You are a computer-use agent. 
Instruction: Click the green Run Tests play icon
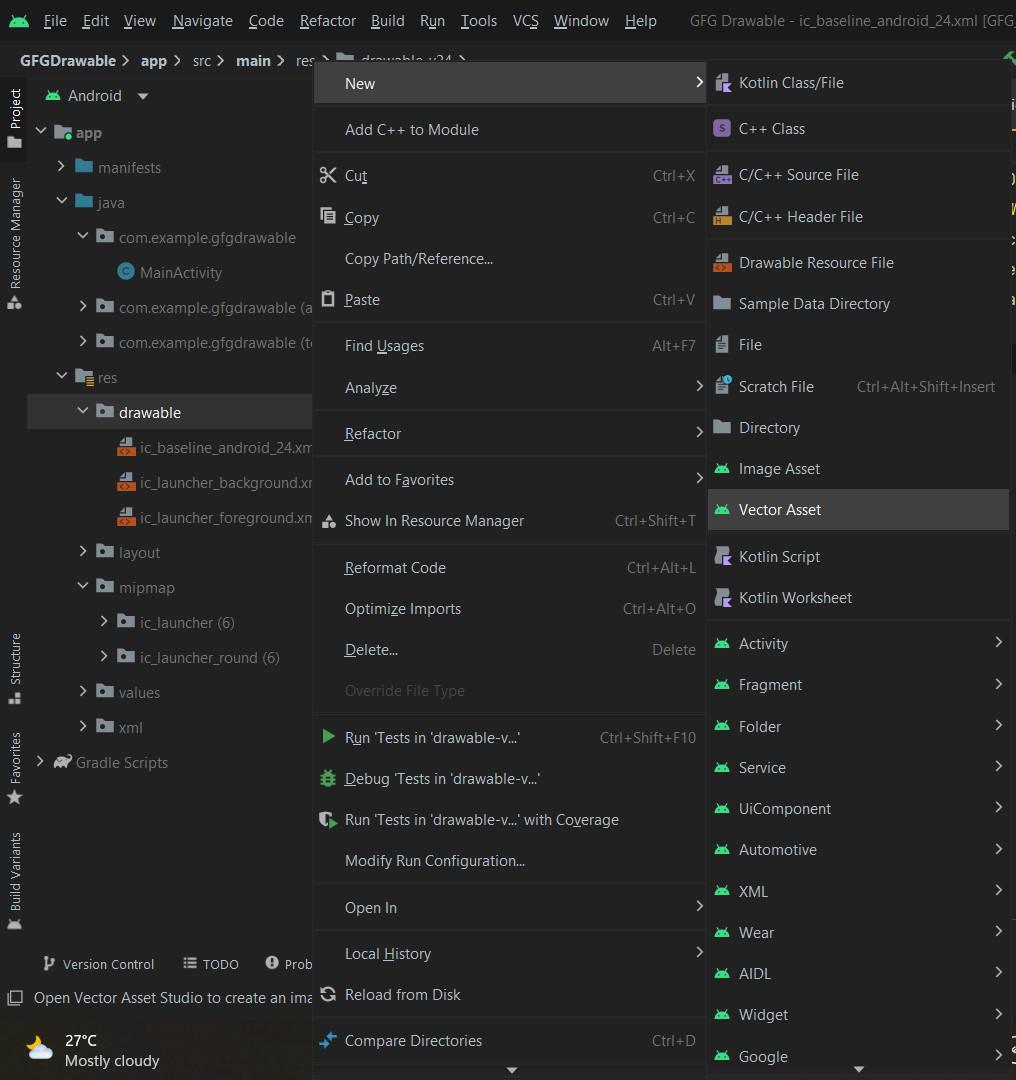click(329, 736)
